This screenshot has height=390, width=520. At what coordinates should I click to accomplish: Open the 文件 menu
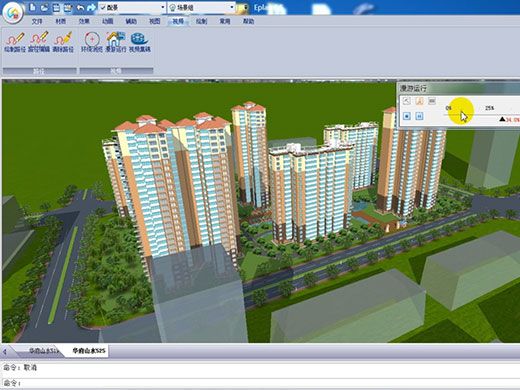(37, 21)
